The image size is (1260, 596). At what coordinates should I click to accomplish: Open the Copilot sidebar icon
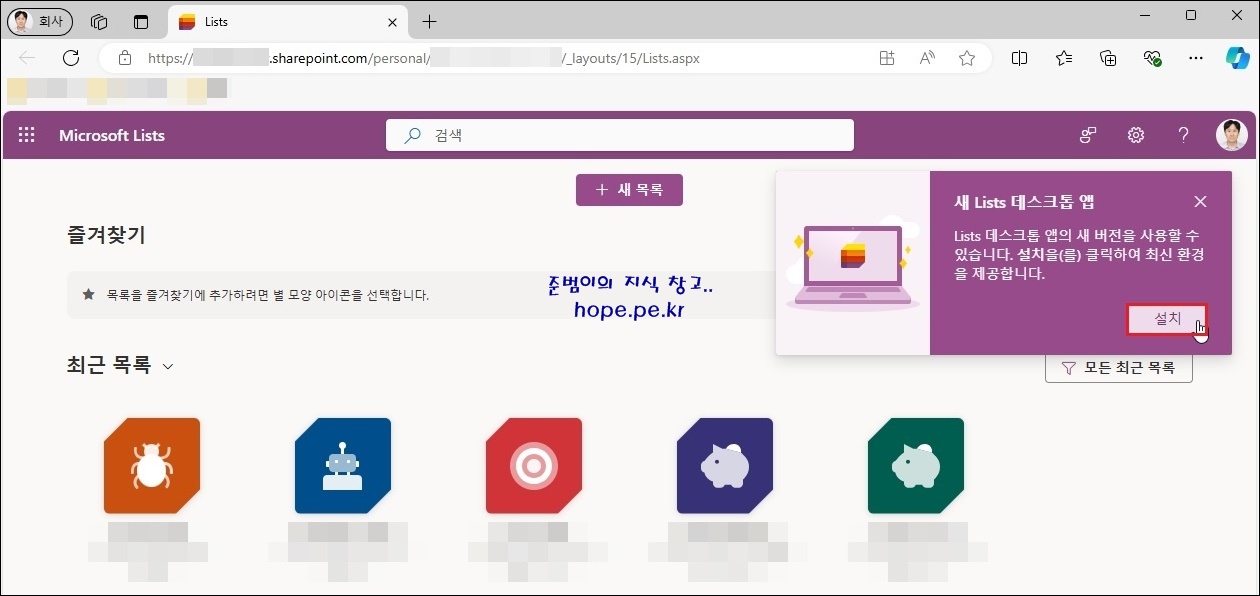1238,58
